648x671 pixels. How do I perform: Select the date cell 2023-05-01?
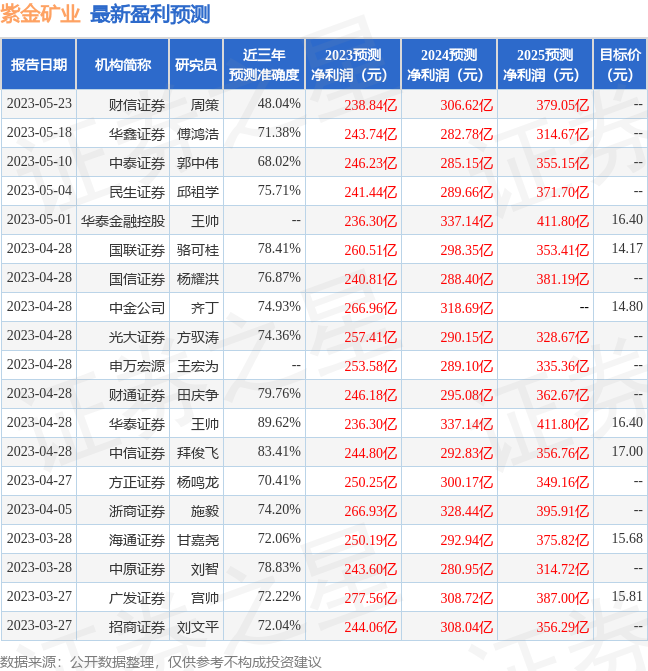point(39,220)
